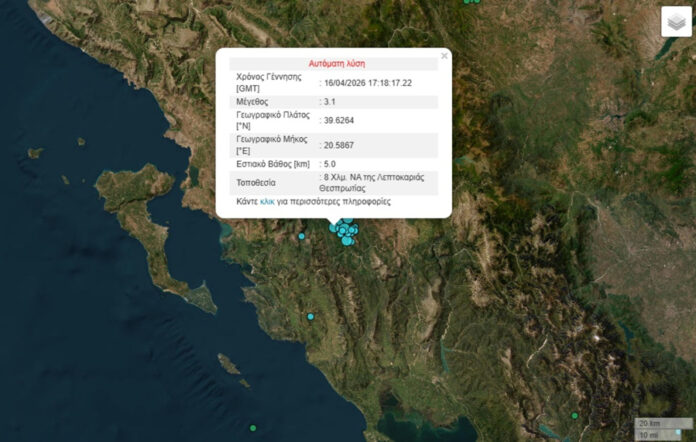
Task: Click the small island south of Corfu
Action: click(229, 362)
